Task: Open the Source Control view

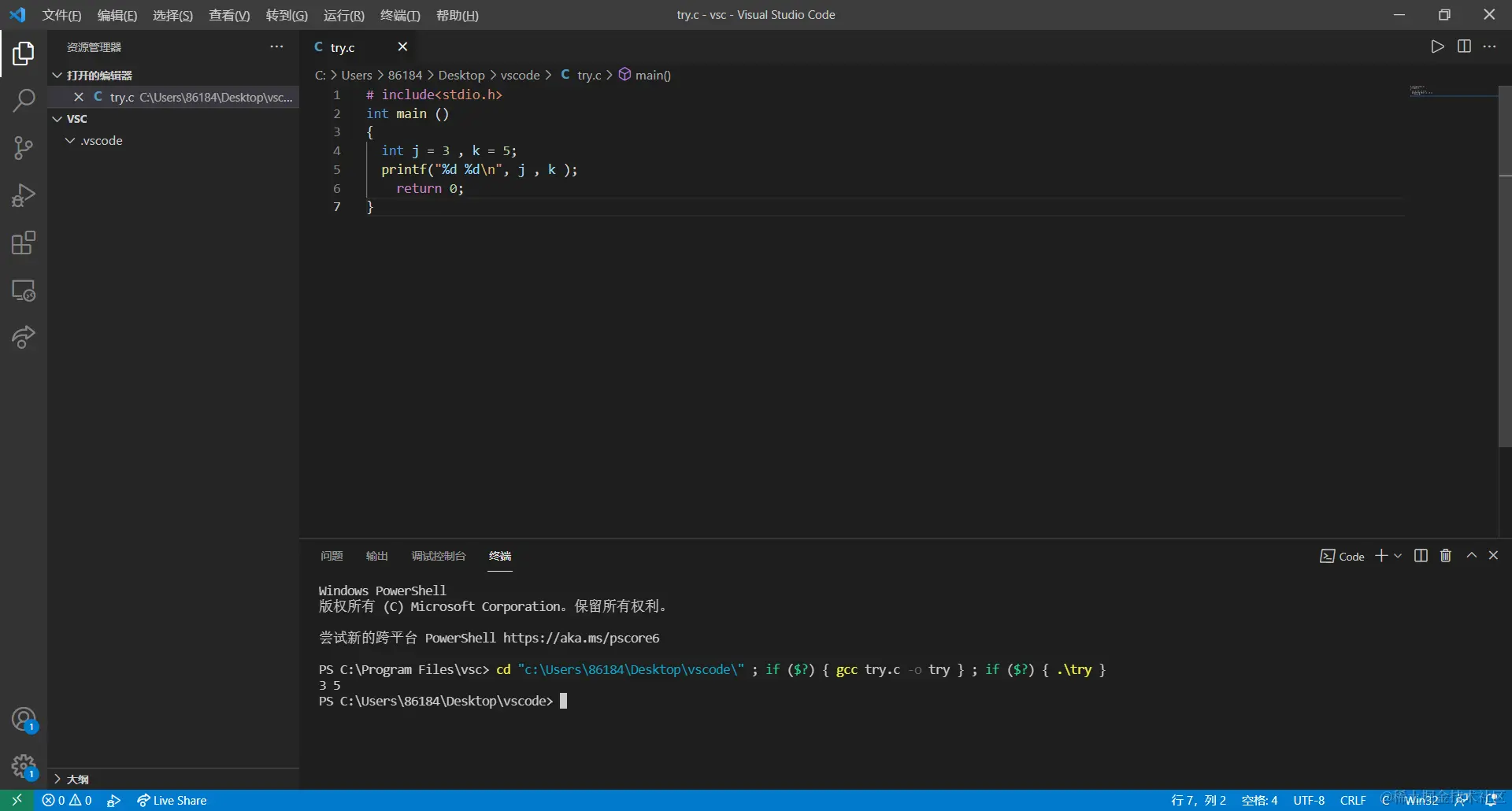Action: click(x=24, y=148)
